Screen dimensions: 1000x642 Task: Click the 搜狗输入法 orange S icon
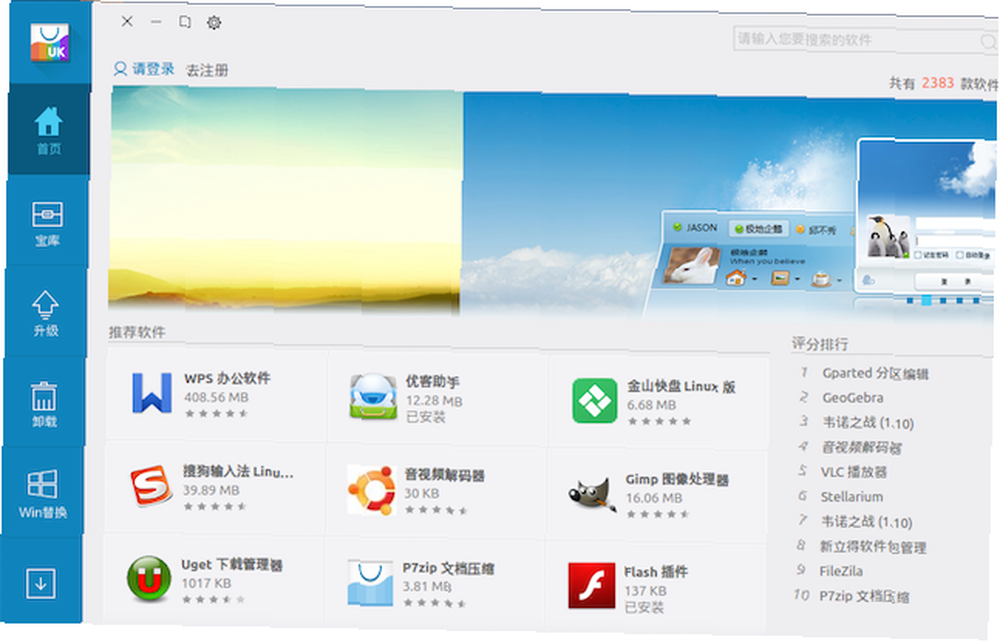pos(151,486)
